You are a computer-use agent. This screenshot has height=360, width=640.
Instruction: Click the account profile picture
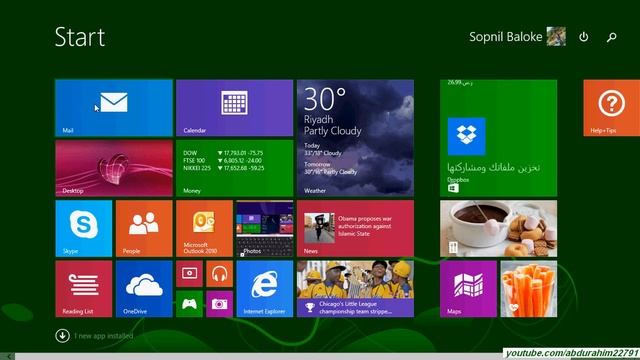pyautogui.click(x=556, y=36)
